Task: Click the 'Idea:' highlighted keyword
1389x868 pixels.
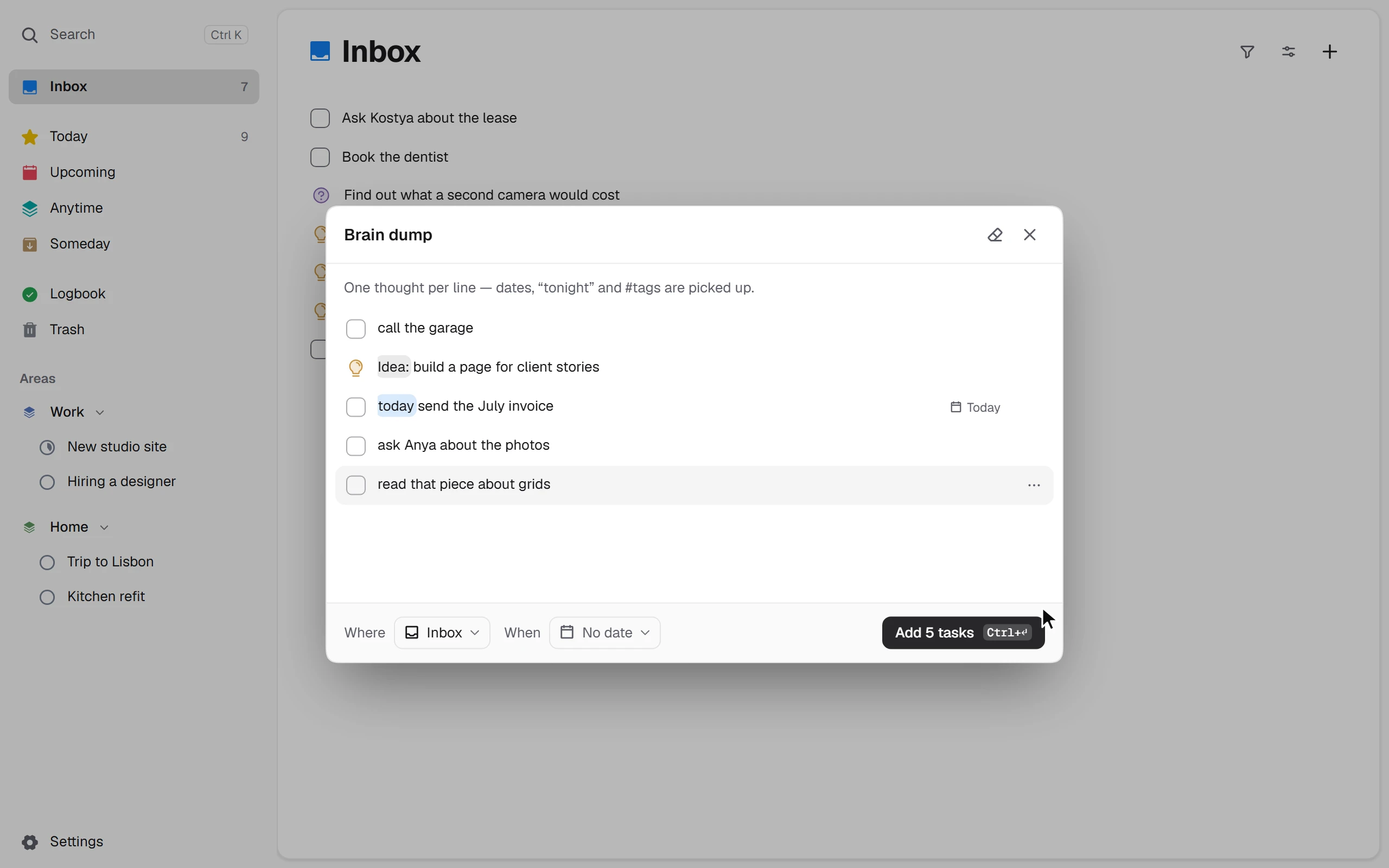Action: coord(394,367)
